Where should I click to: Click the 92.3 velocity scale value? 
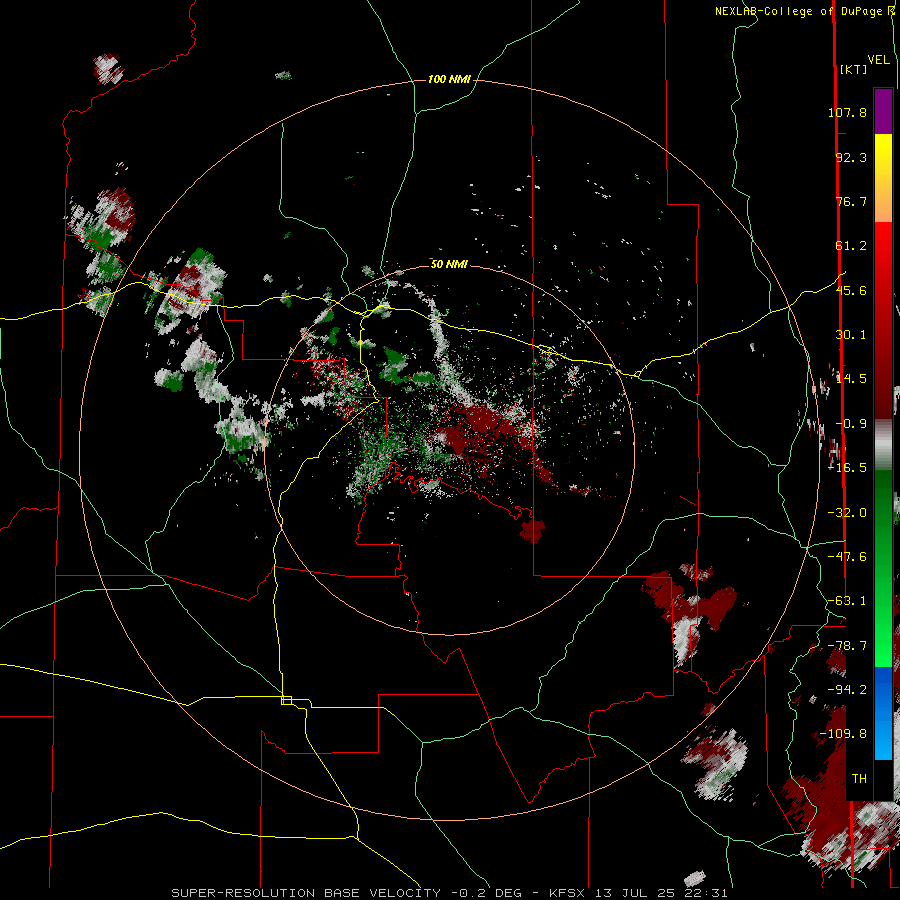click(x=851, y=157)
